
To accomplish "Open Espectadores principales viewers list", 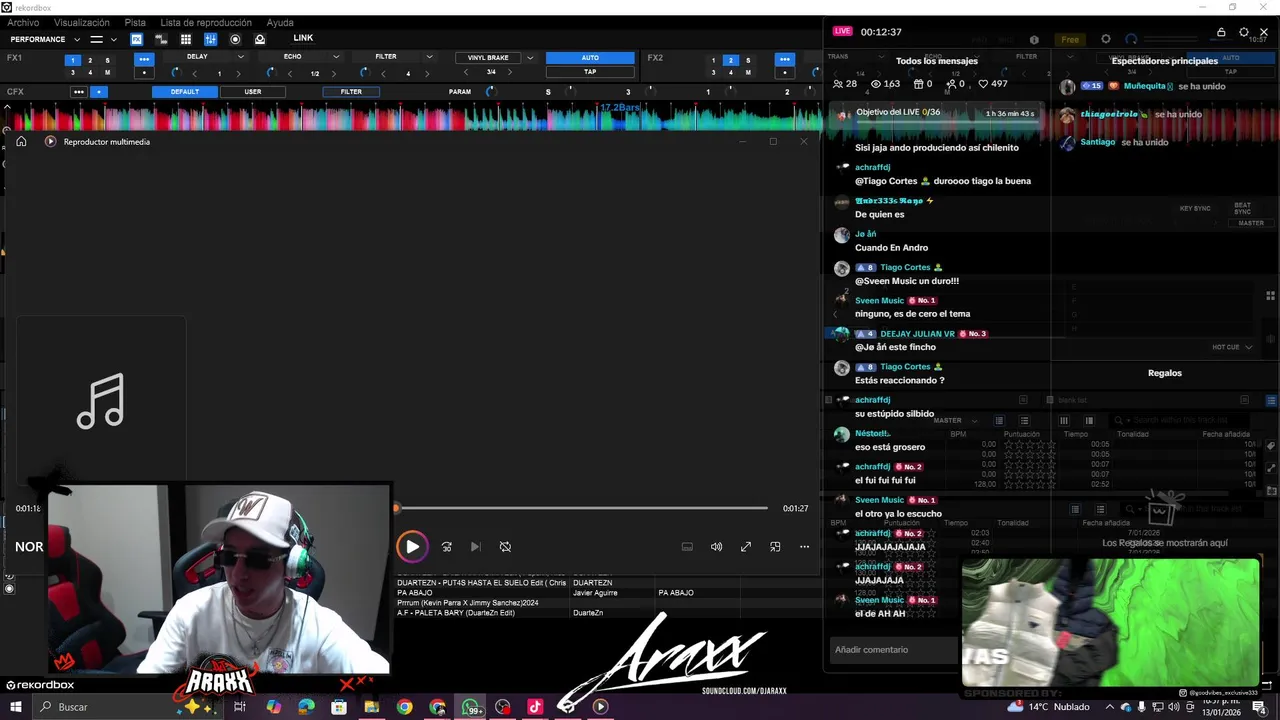I will coord(1165,61).
